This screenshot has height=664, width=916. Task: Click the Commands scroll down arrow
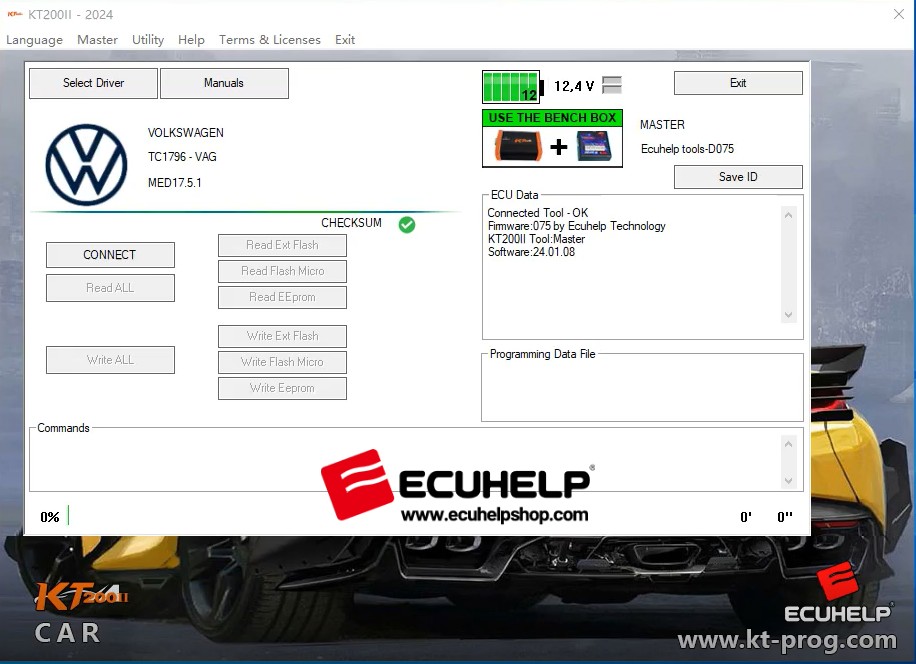(789, 481)
